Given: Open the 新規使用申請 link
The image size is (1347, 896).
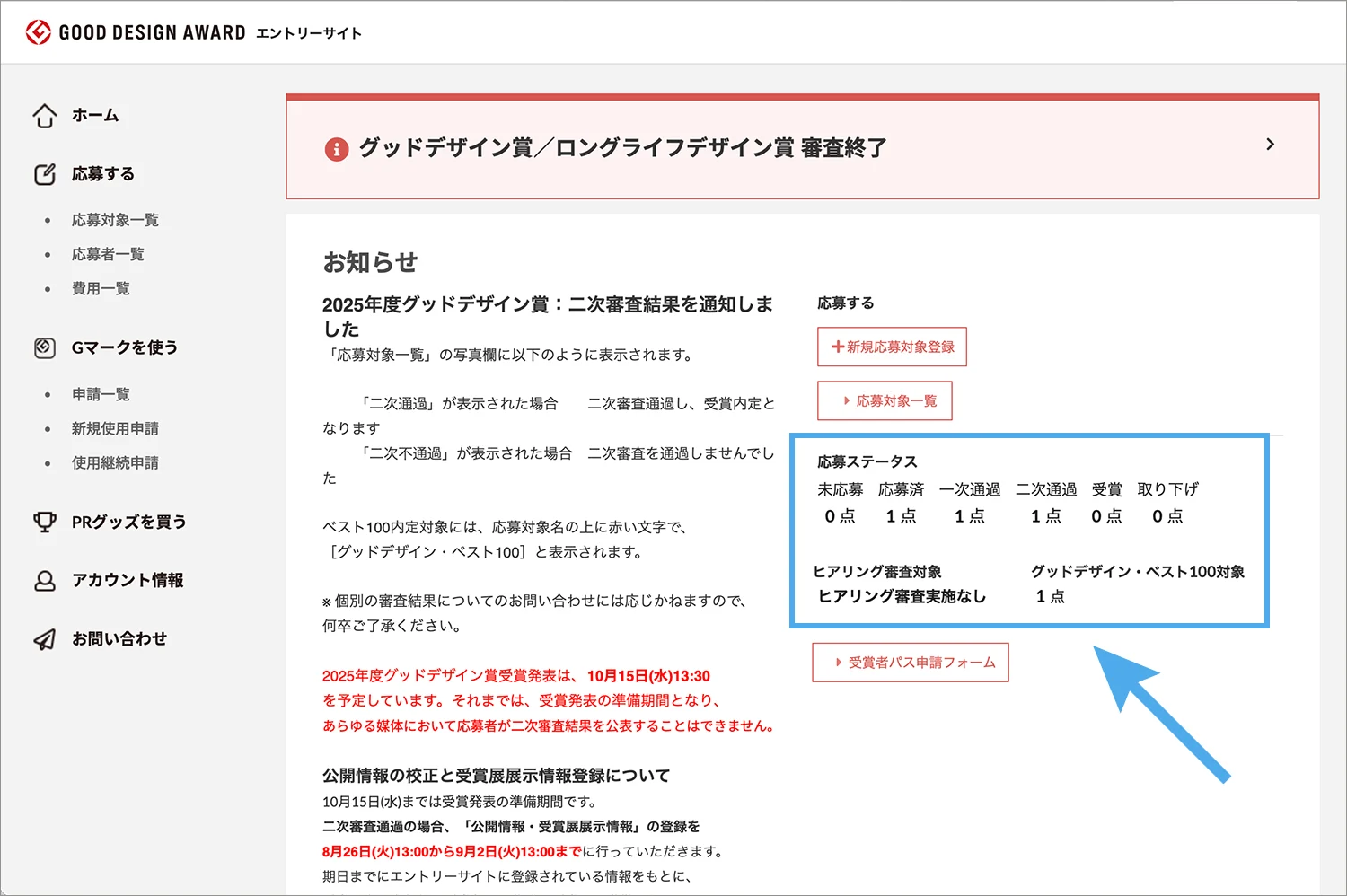Looking at the screenshot, I should pos(115,428).
